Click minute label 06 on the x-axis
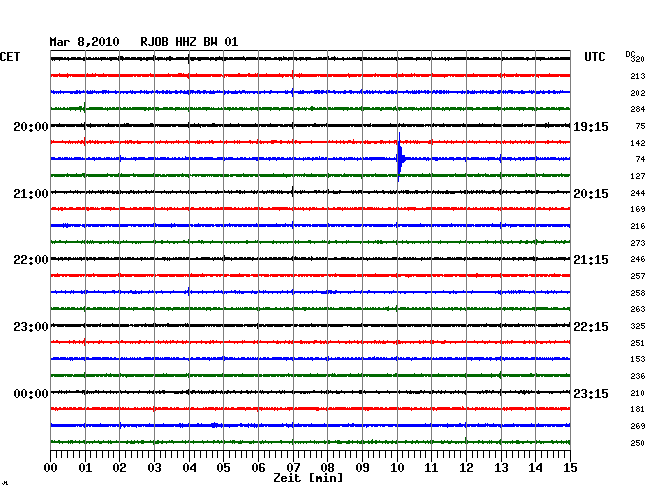The width and height of the screenshot is (650, 494). coord(258,468)
